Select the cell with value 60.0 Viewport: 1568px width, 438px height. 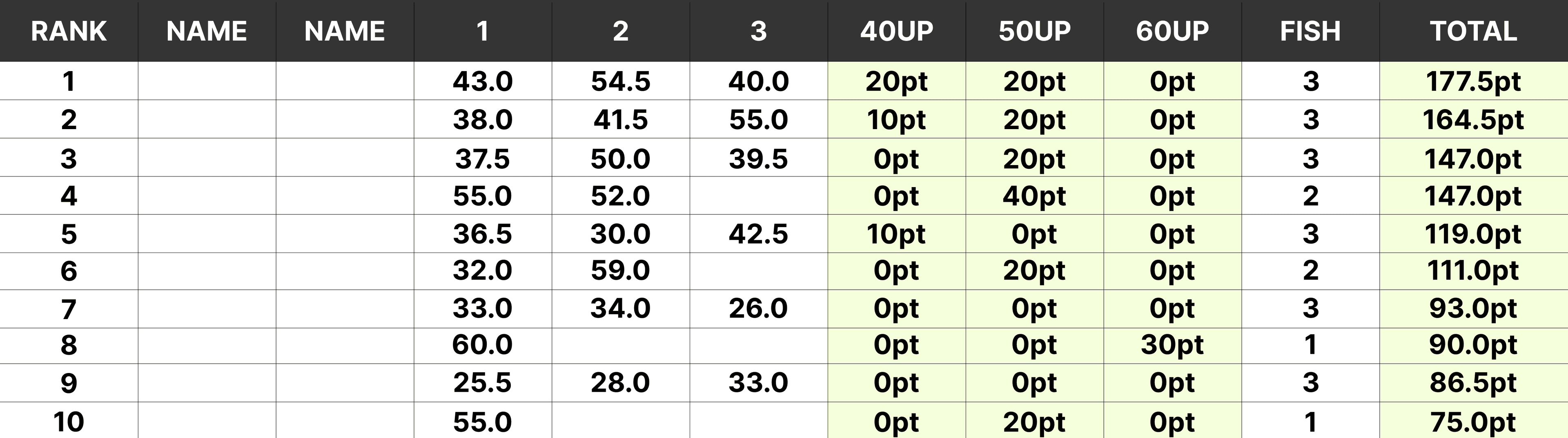click(x=482, y=345)
